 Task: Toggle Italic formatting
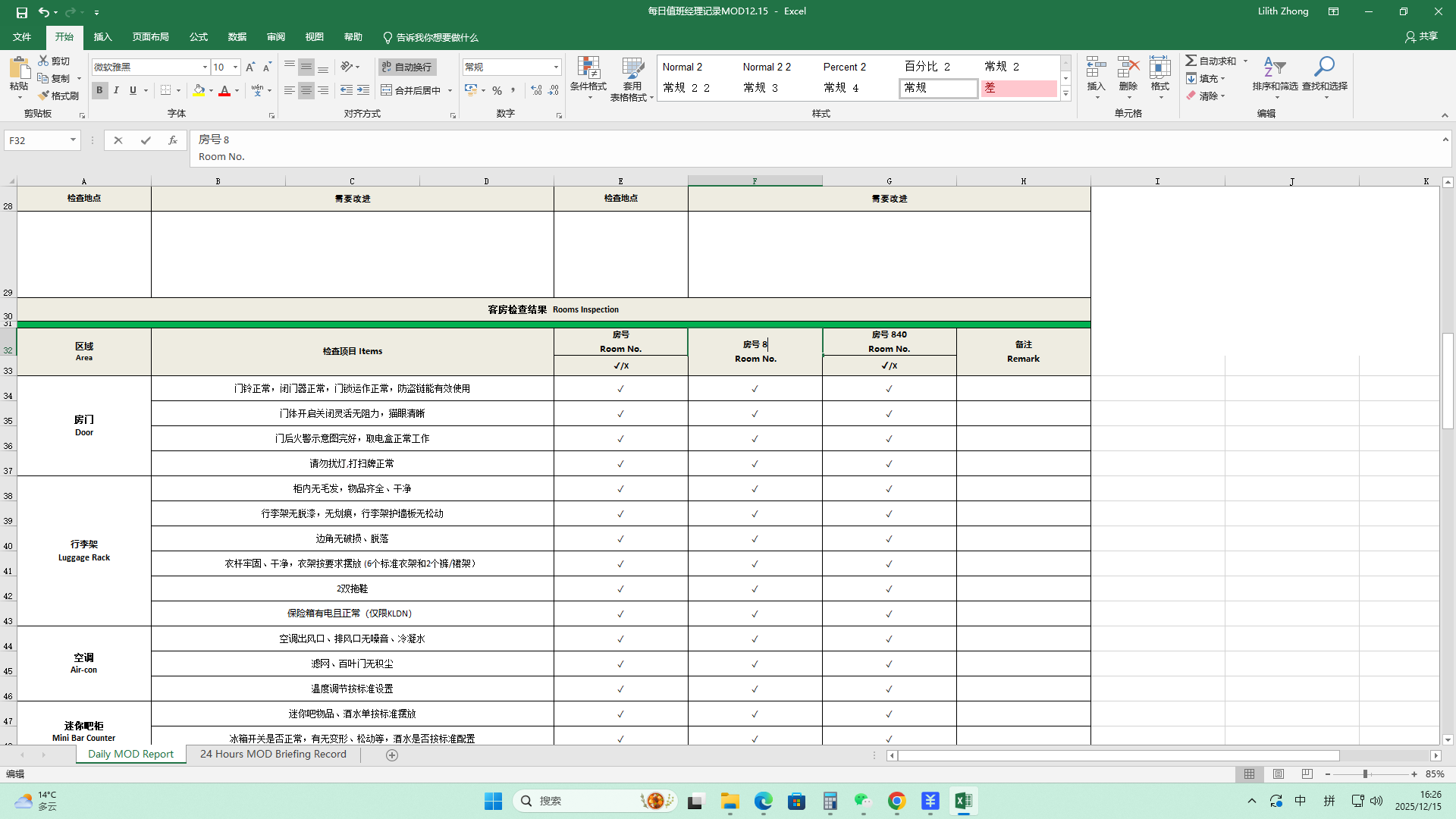click(116, 90)
